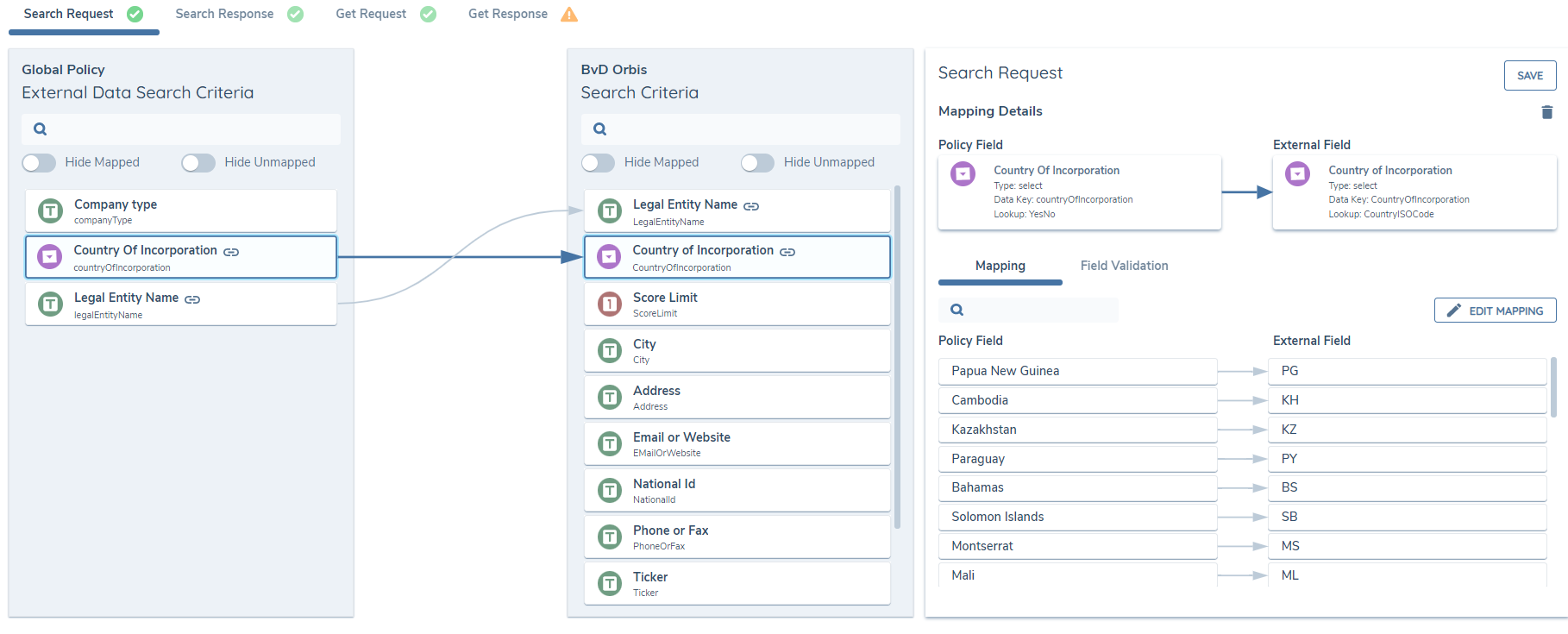The width and height of the screenshot is (1568, 634).
Task: Focus the mapping values search input
Action: (x=1028, y=310)
